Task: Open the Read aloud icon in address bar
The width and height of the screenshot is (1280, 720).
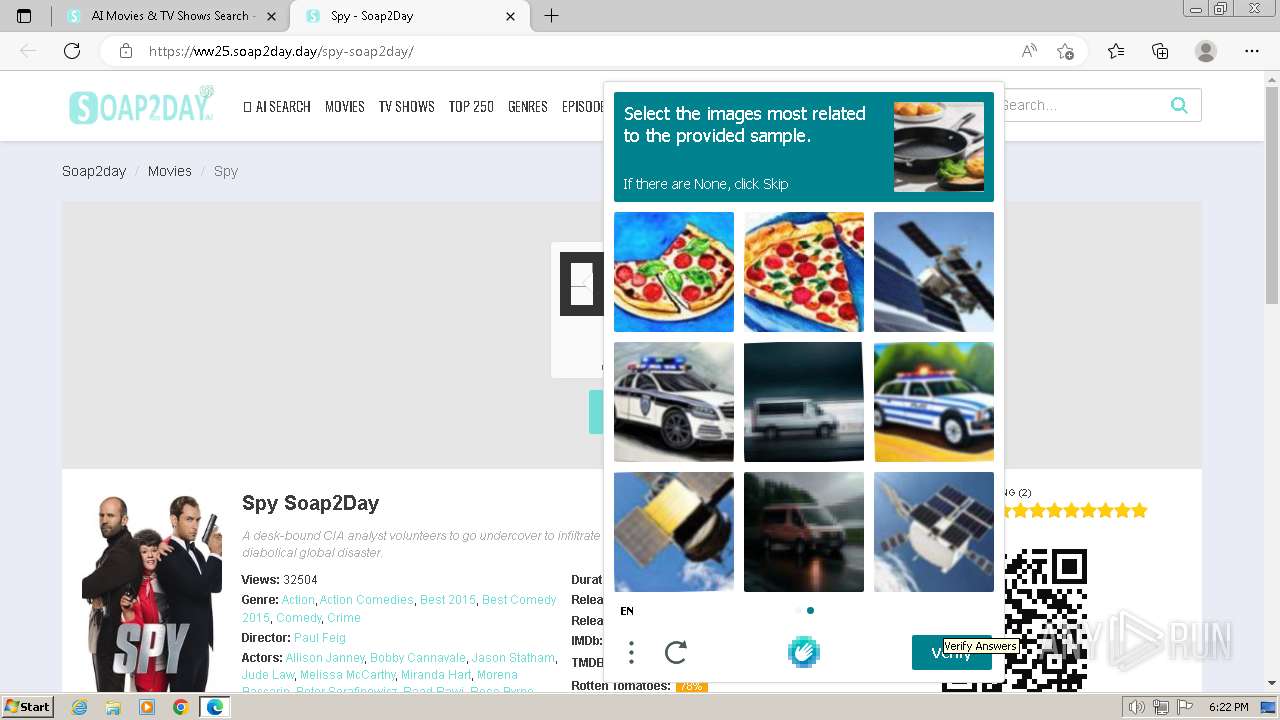Action: tap(1029, 51)
